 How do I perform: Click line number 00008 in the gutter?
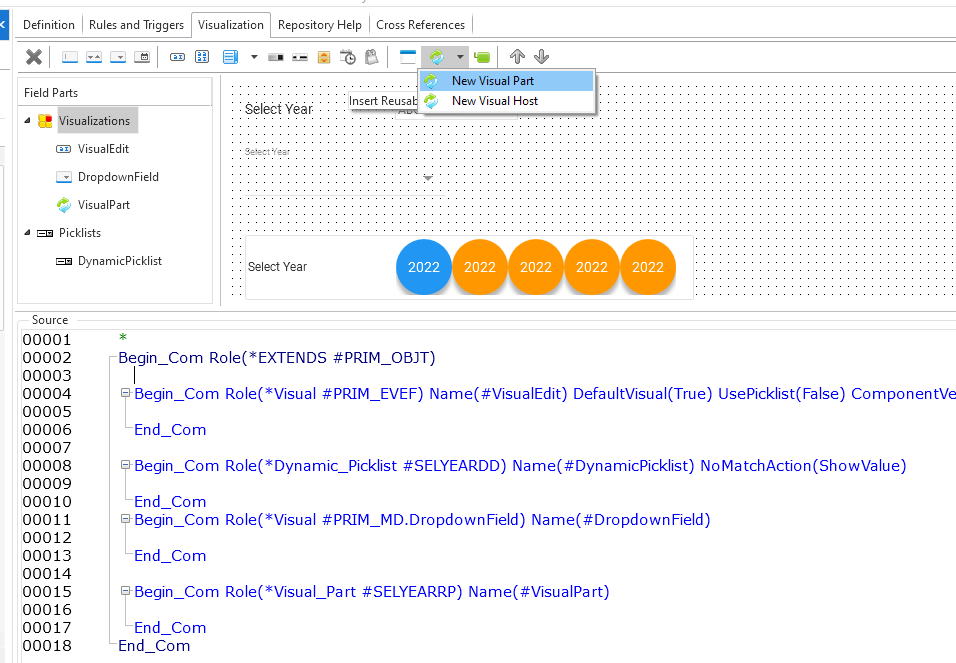point(47,465)
